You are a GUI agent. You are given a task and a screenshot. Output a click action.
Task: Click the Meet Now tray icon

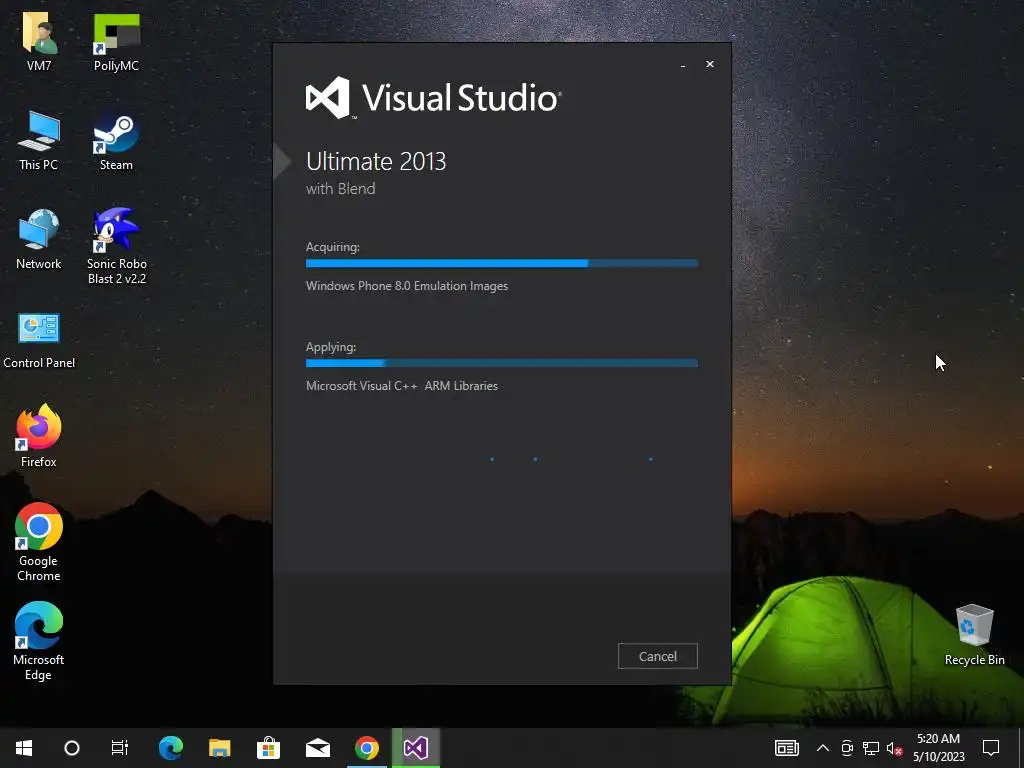coord(847,748)
